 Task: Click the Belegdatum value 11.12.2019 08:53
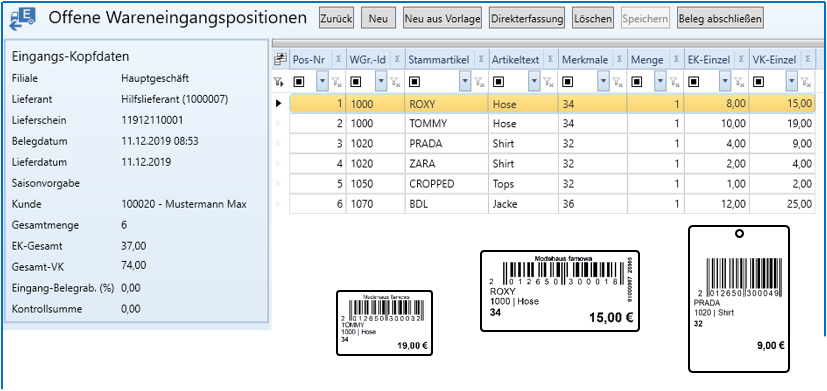[160, 141]
